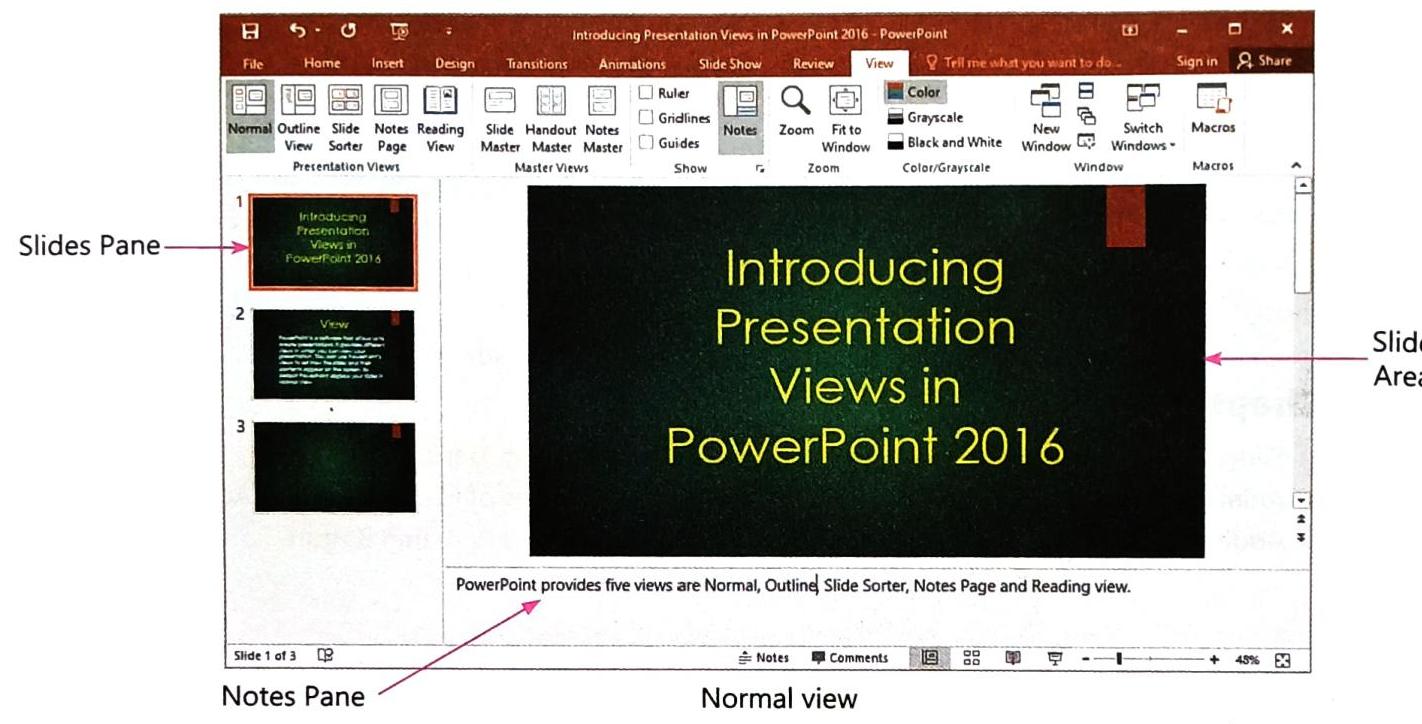
Task: Click the Share button
Action: click(1264, 61)
